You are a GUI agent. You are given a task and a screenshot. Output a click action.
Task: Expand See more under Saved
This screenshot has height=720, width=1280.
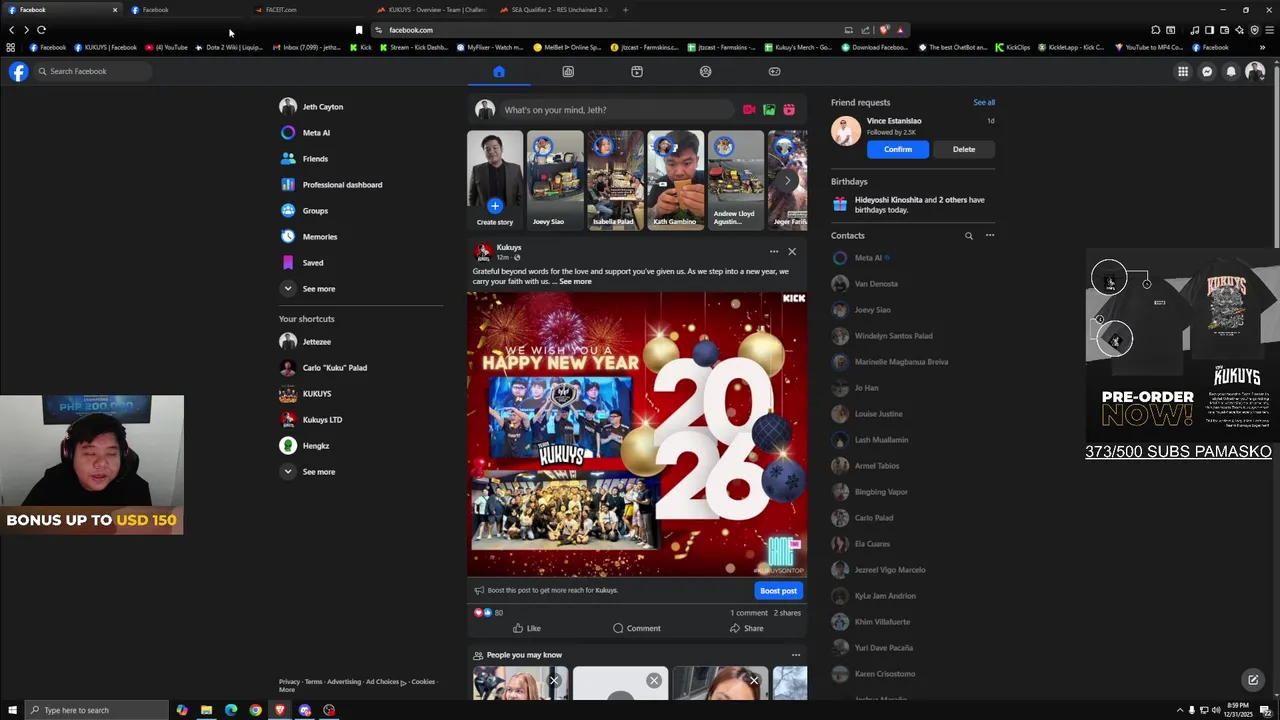tap(360, 289)
